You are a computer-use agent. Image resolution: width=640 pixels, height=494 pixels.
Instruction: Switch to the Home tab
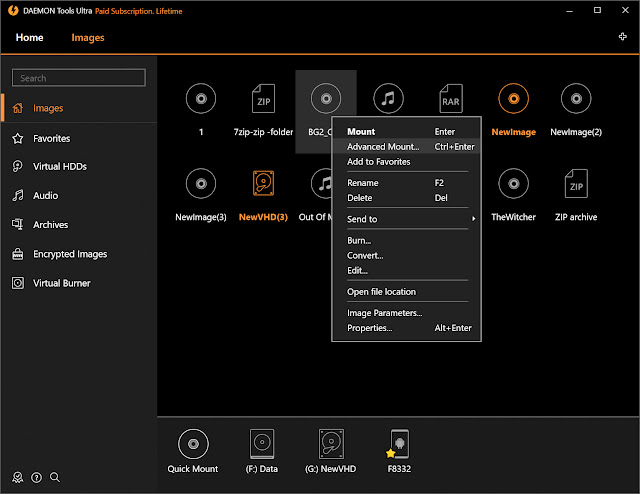29,38
